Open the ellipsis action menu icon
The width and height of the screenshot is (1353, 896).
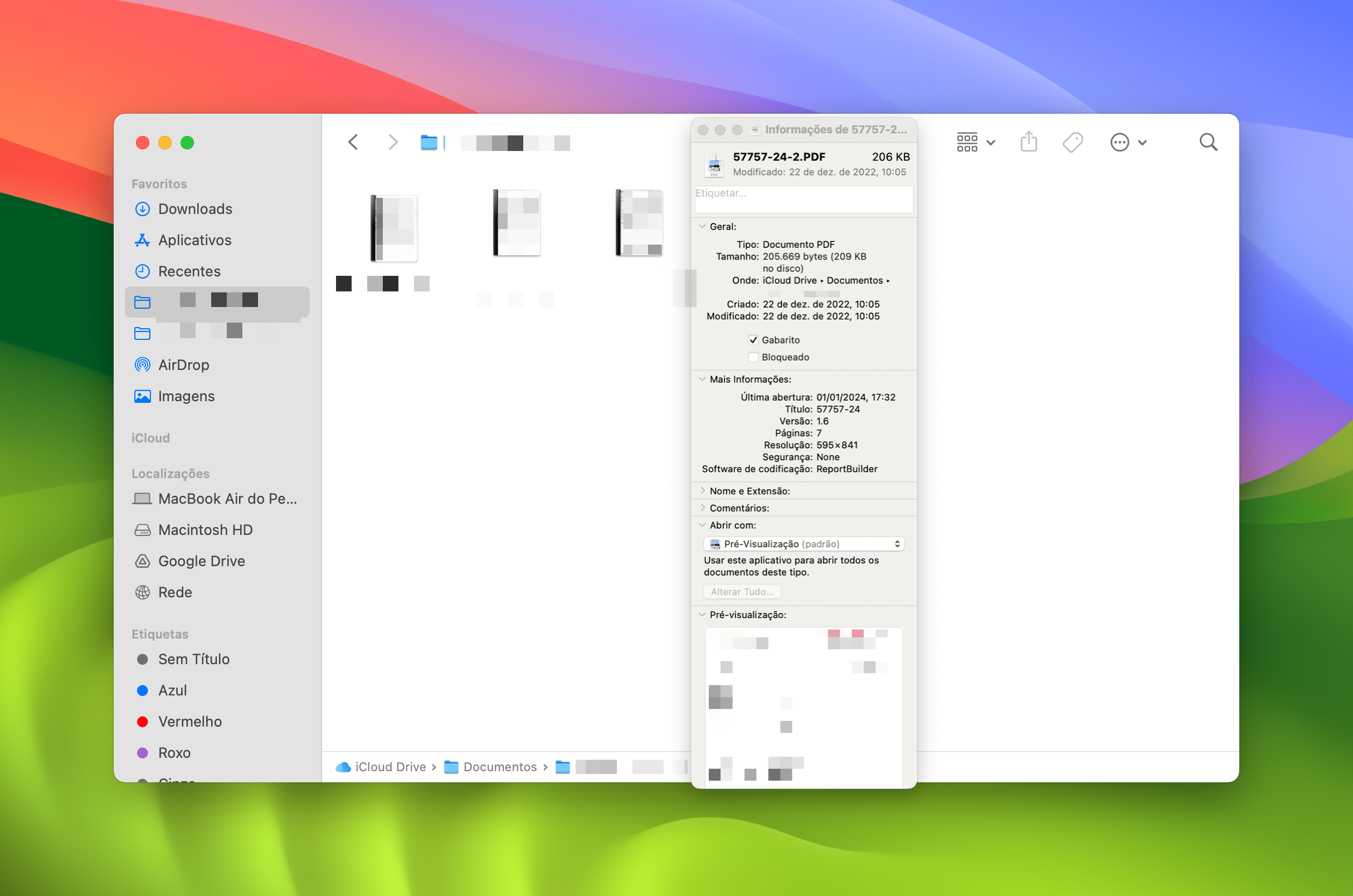click(x=1120, y=142)
